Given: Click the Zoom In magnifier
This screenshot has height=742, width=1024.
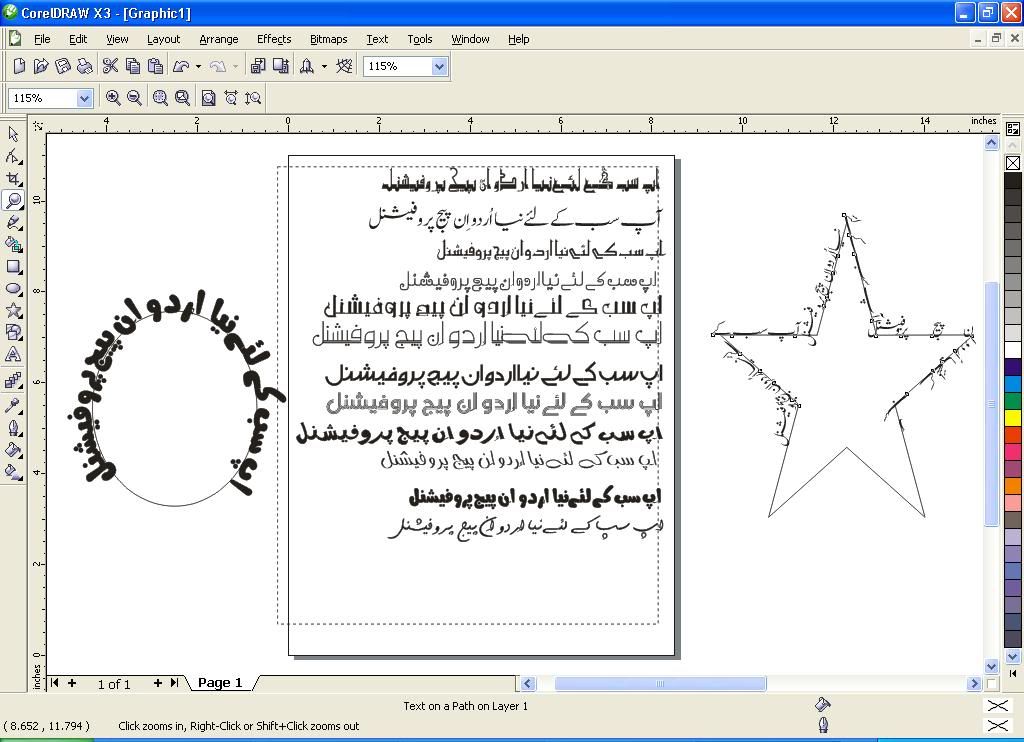Looking at the screenshot, I should 112,98.
